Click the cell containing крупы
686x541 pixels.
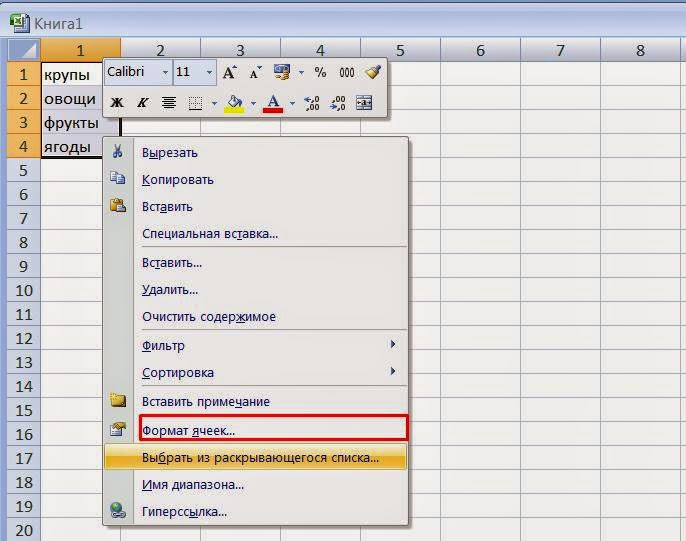[x=72, y=74]
